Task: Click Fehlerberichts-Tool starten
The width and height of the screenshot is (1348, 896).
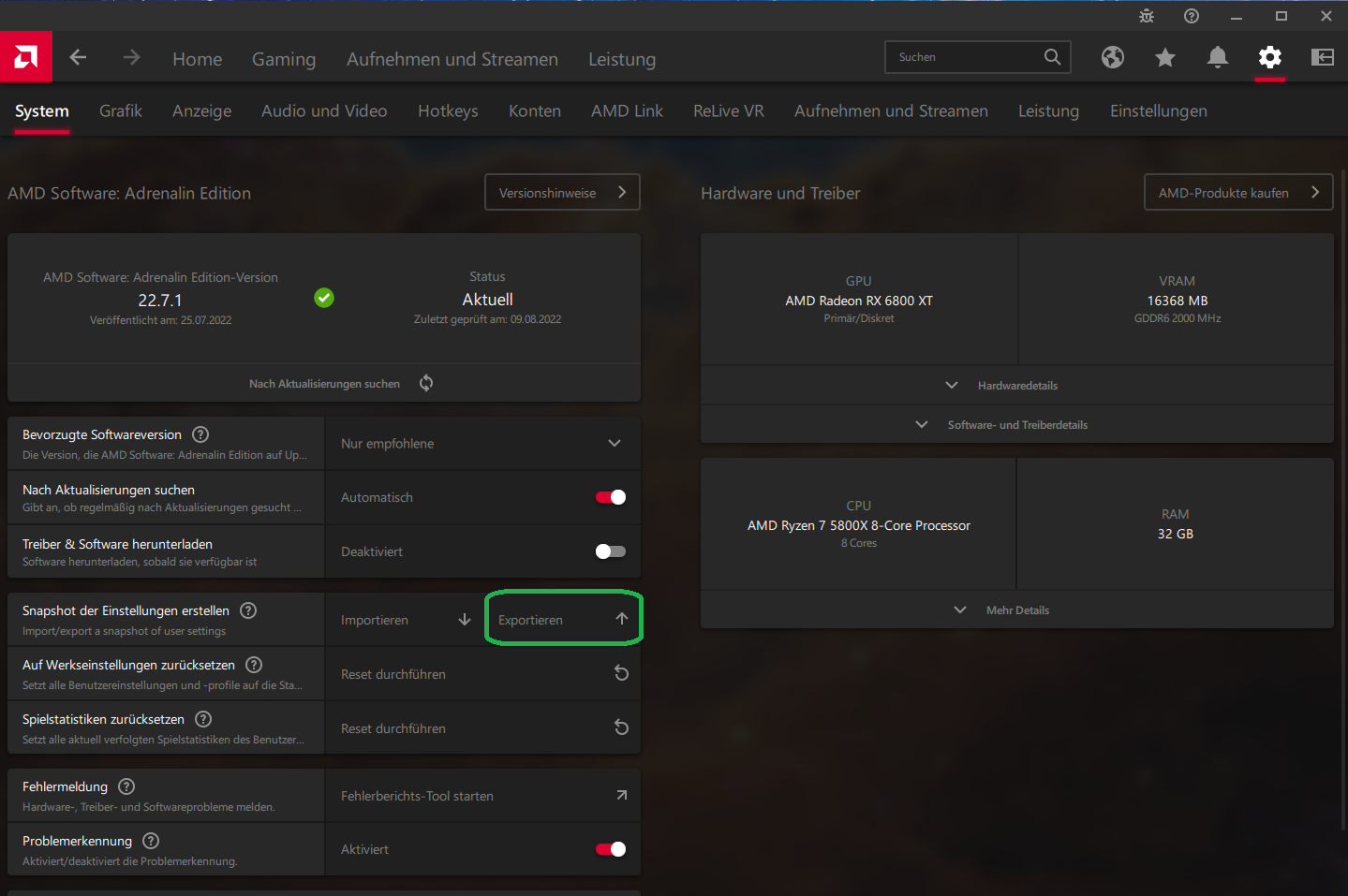Action: pos(482,795)
